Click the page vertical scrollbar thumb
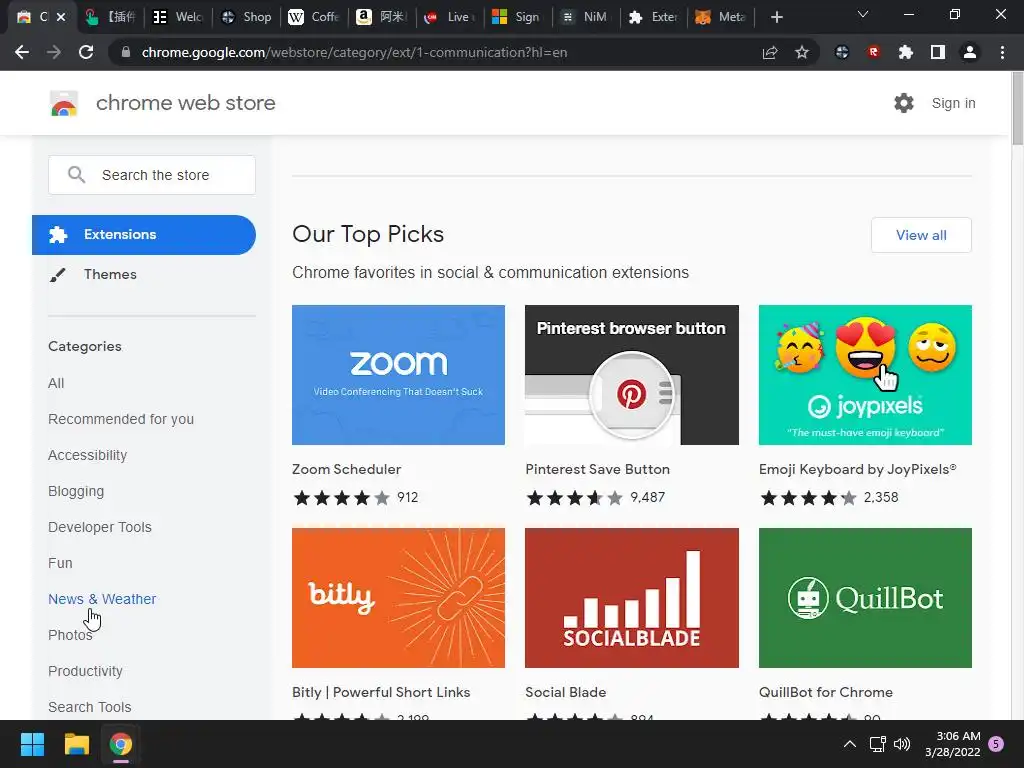Screen dimensions: 1024x768 1017,108
